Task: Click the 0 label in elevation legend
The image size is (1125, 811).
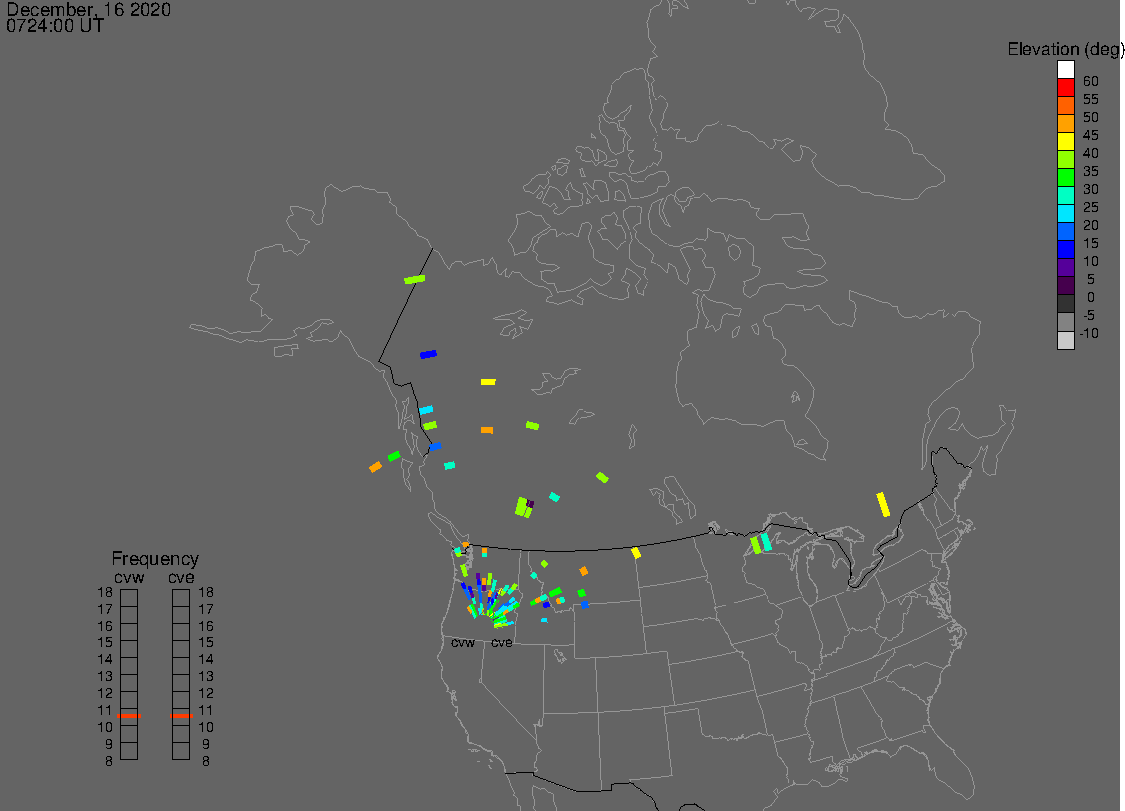Action: click(1091, 297)
